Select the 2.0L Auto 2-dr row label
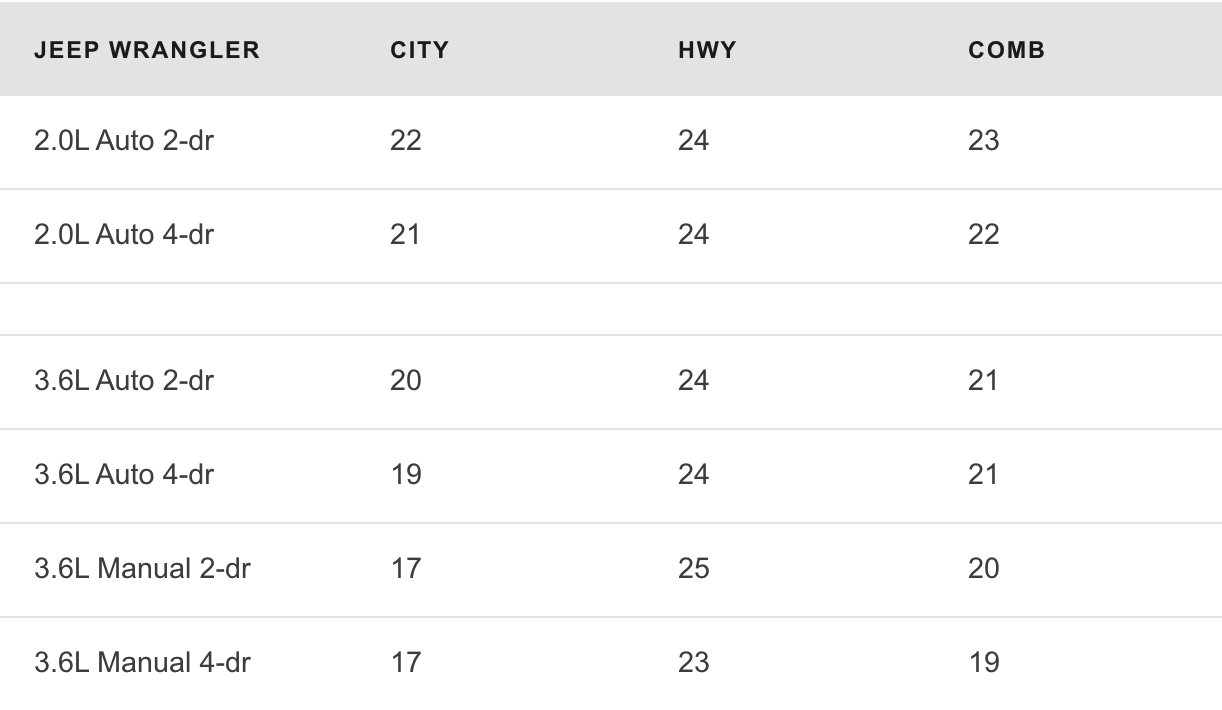The height and width of the screenshot is (710, 1222). [x=124, y=140]
